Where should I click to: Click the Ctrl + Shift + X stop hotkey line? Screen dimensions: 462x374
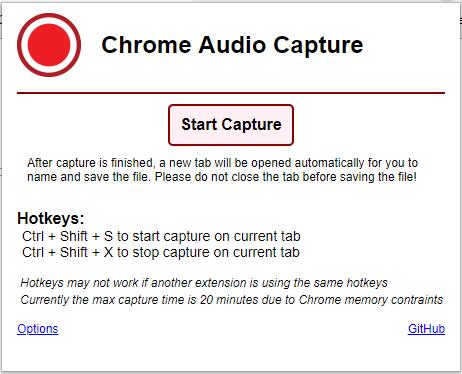point(161,252)
